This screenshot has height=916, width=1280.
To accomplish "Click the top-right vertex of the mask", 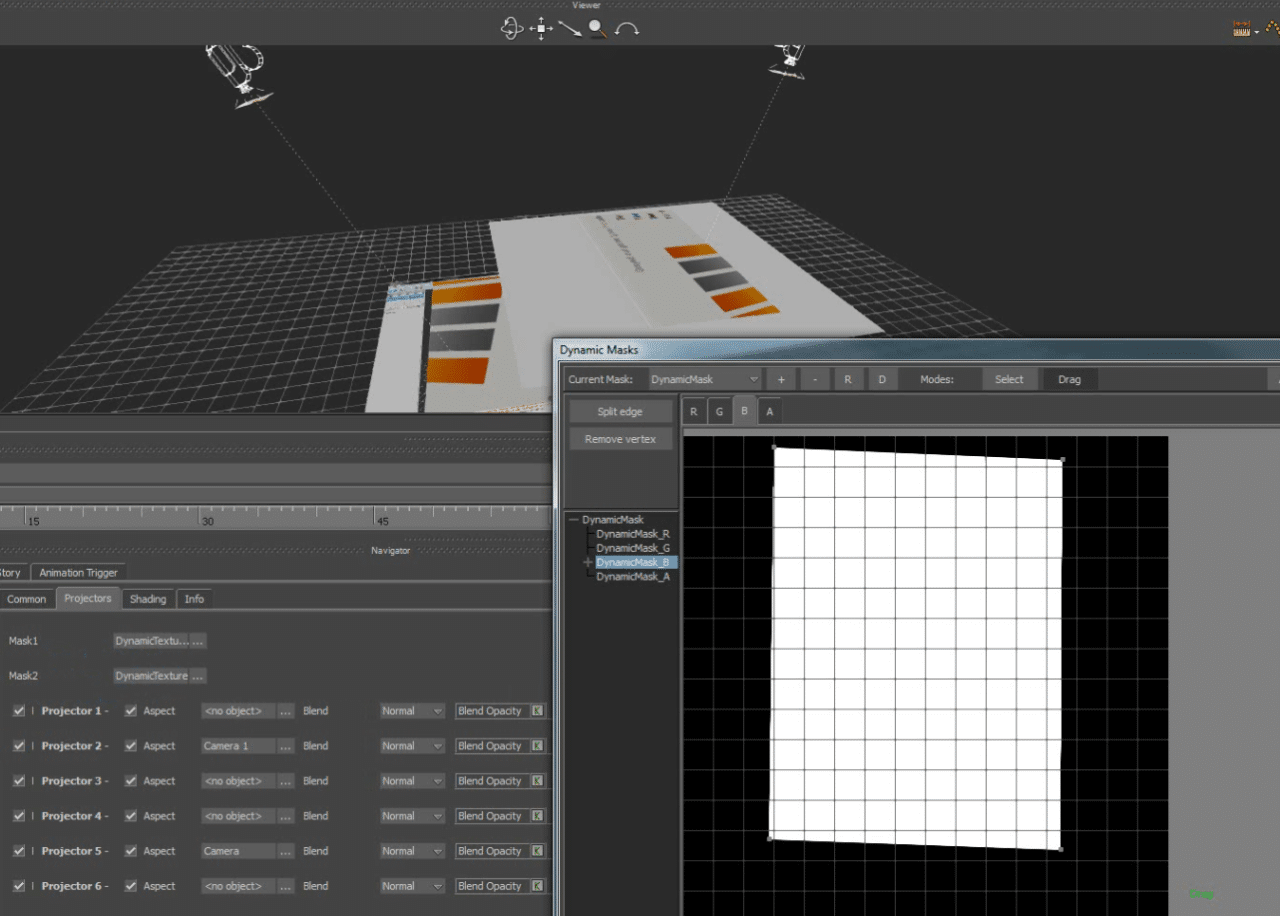I will [x=1062, y=460].
